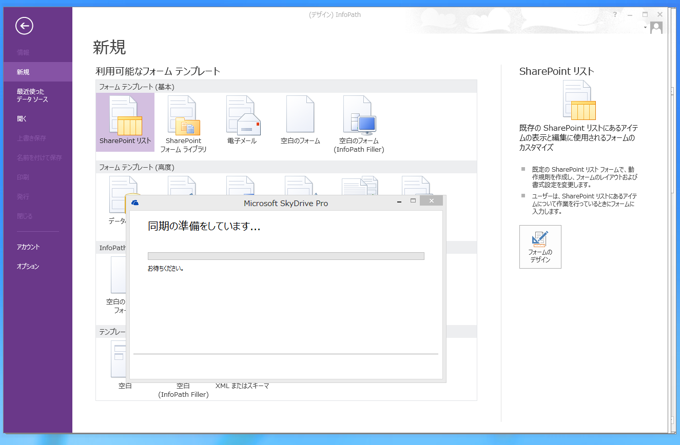Open the 印刷 sidebar entry
Viewport: 680px width, 445px height.
point(23,177)
